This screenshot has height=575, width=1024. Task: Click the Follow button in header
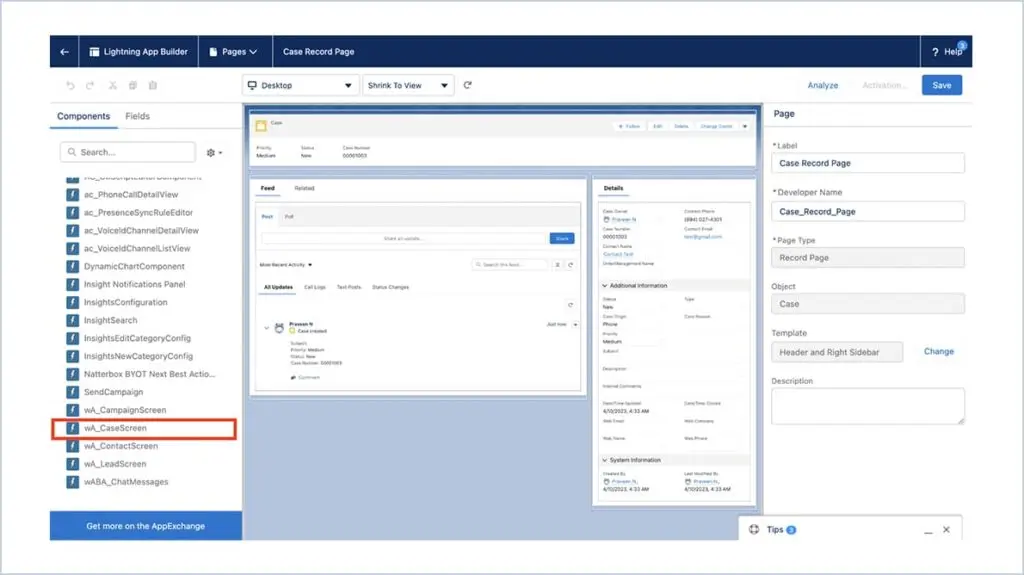pyautogui.click(x=630, y=126)
